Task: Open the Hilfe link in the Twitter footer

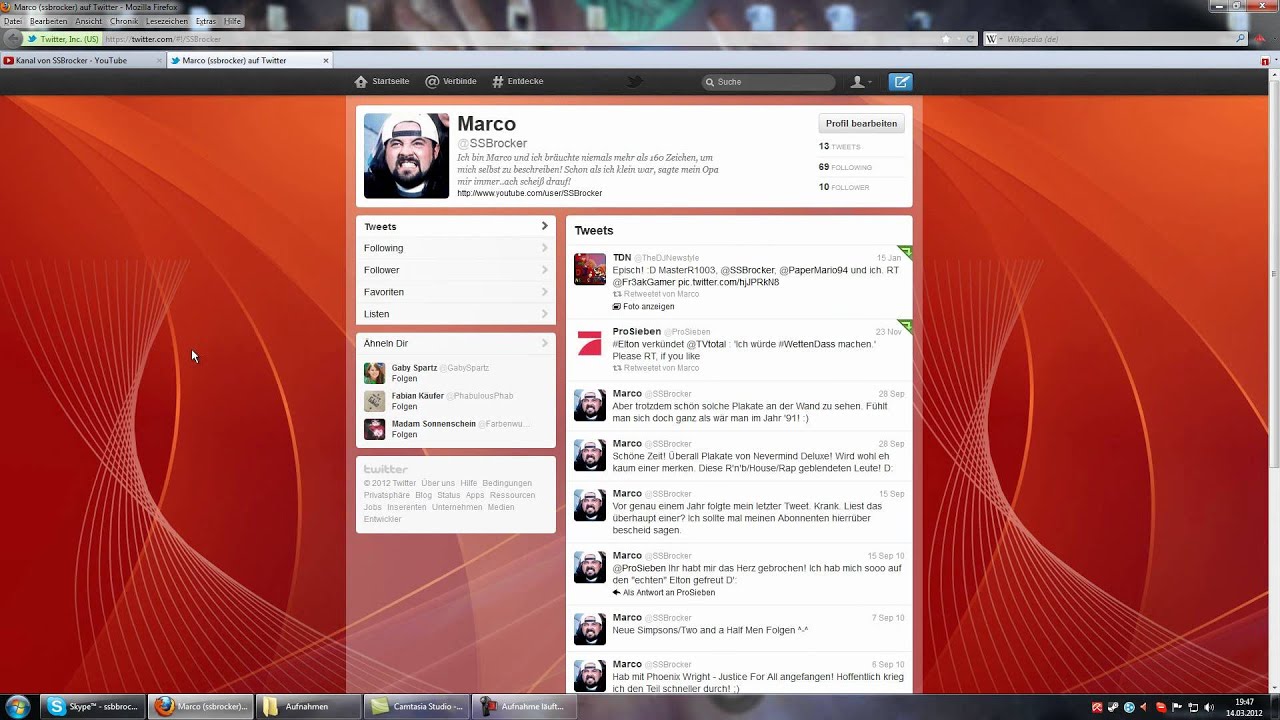Action: [x=468, y=483]
